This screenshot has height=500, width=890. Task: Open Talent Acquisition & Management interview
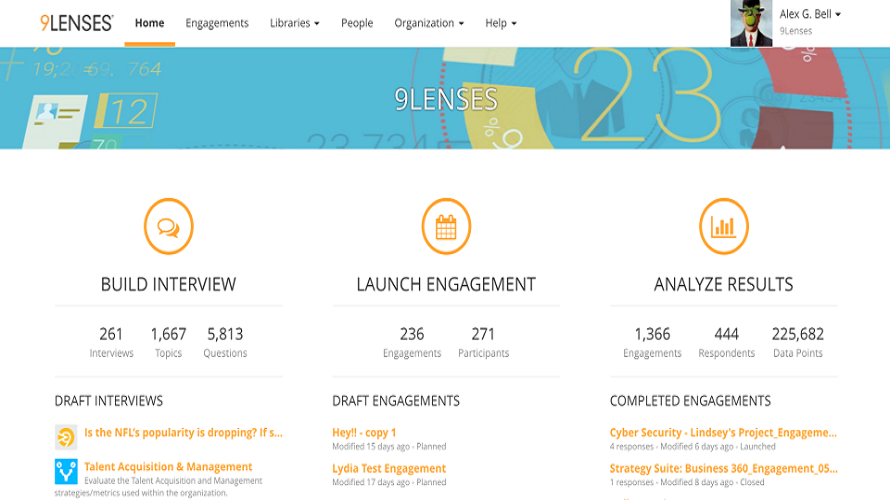pos(168,467)
